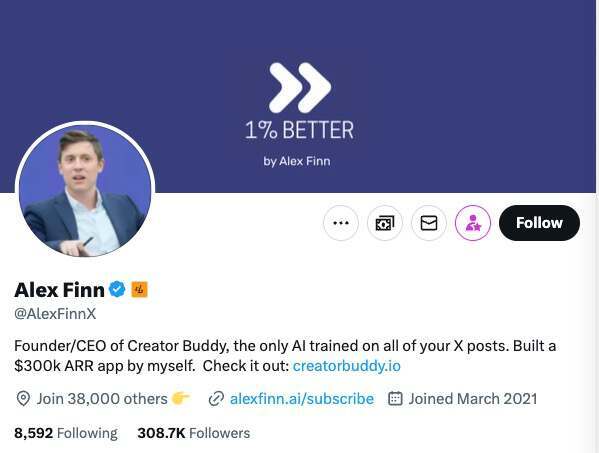Click the calendar icon near Joined date
The height and width of the screenshot is (453, 599).
395,399
